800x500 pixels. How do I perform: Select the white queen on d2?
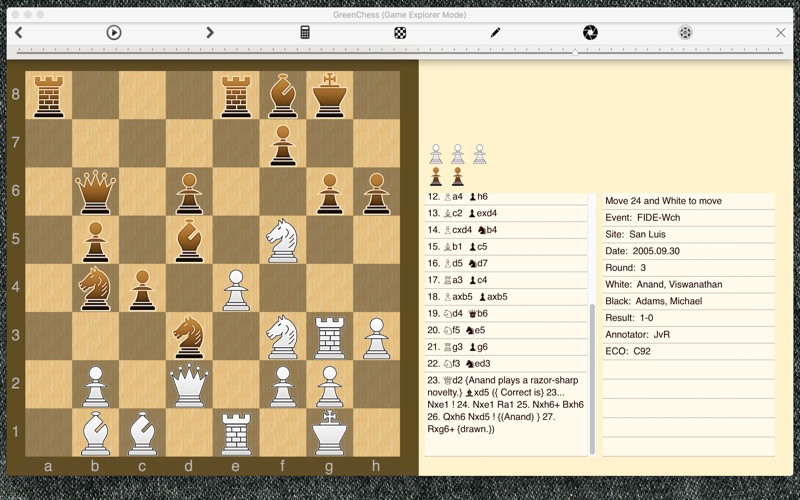tap(189, 385)
